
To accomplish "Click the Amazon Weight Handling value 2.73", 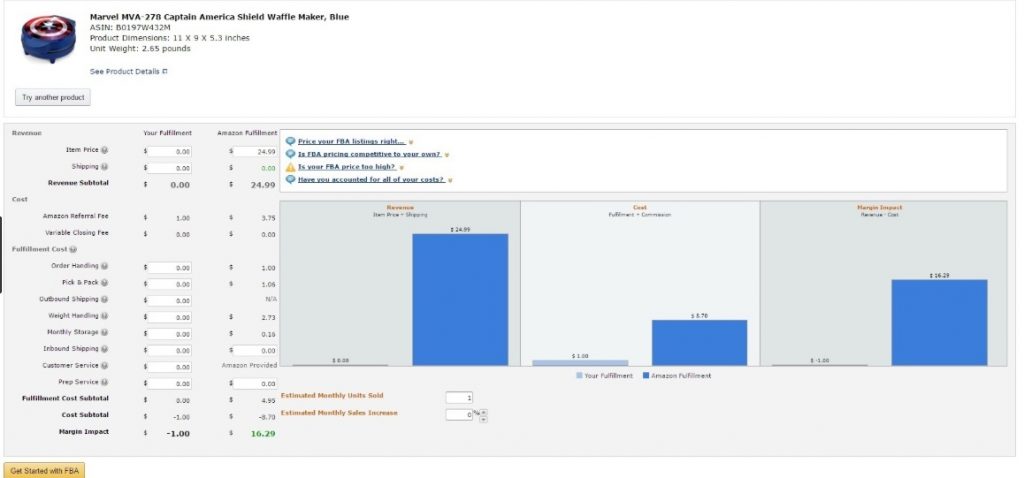I will point(268,317).
